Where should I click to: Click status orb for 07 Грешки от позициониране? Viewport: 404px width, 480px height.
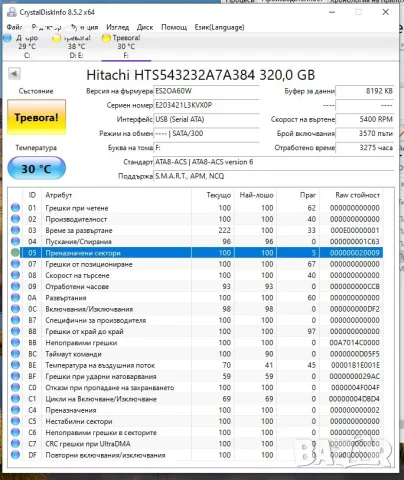[x=15, y=264]
